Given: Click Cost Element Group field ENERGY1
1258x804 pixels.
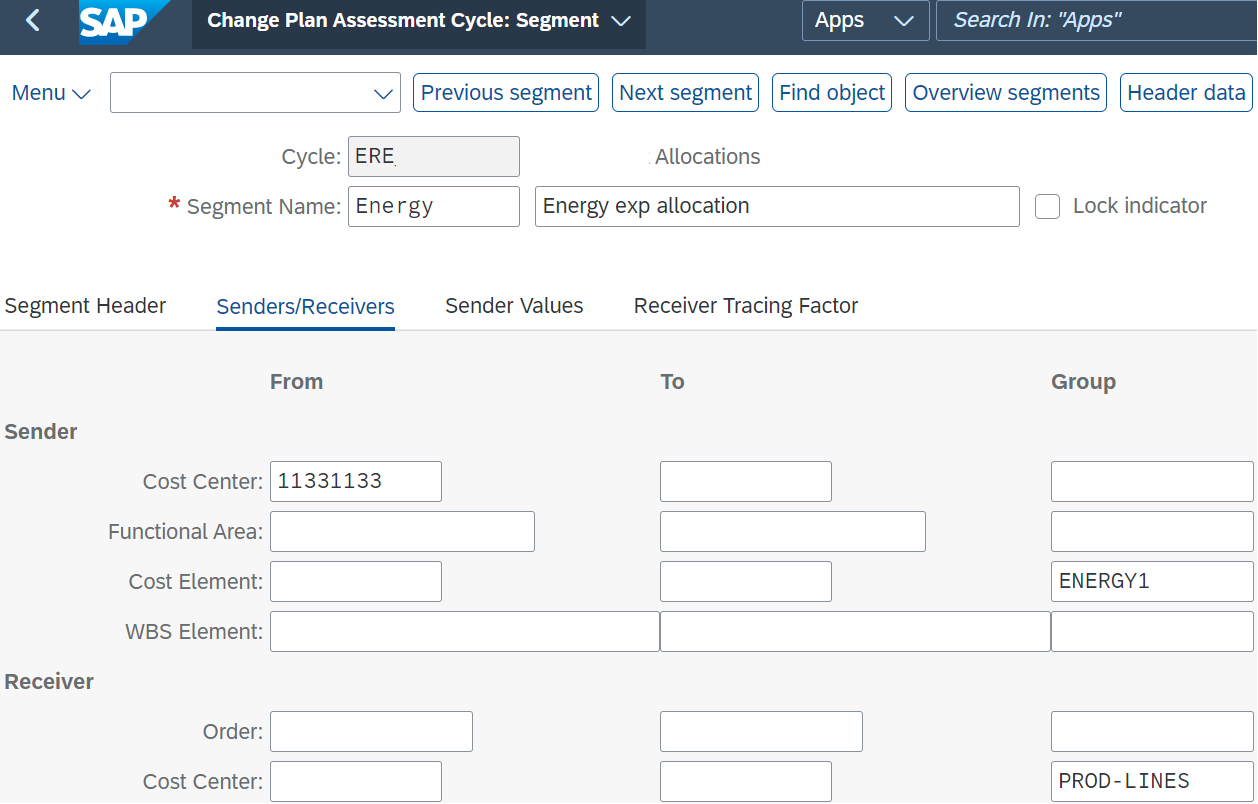Looking at the screenshot, I should 1152,581.
